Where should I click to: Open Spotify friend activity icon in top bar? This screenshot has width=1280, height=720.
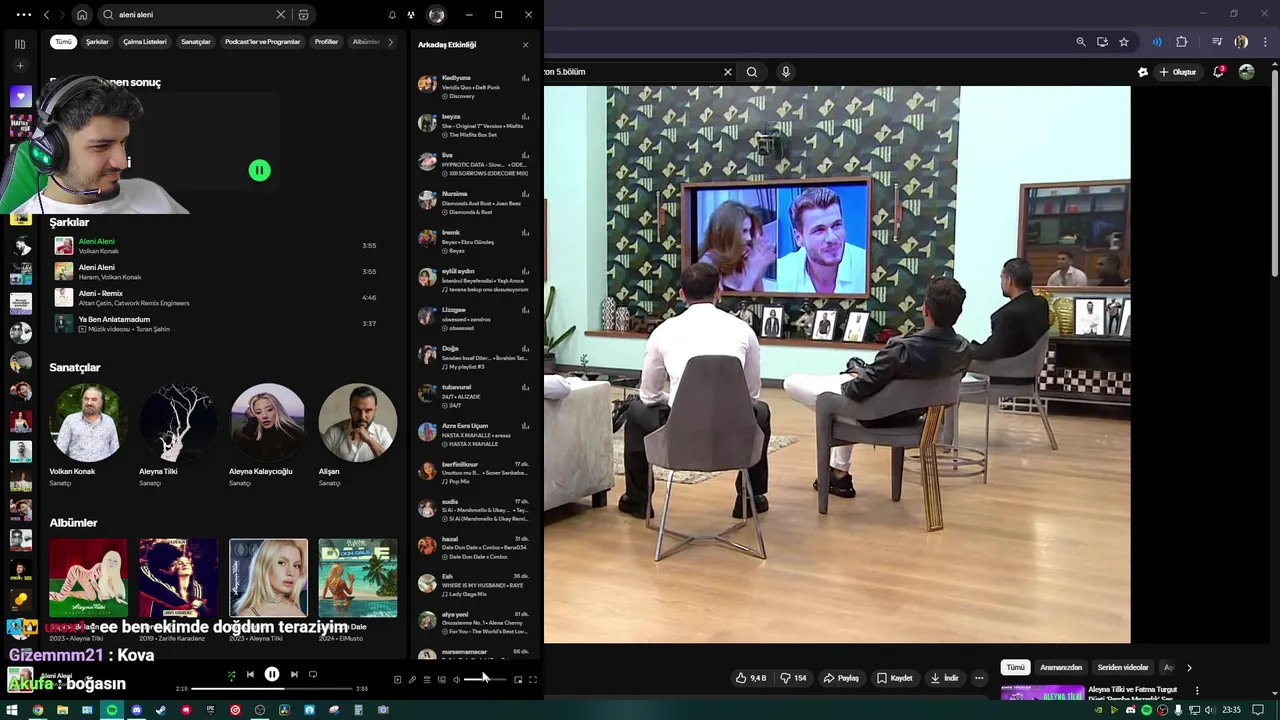411,15
